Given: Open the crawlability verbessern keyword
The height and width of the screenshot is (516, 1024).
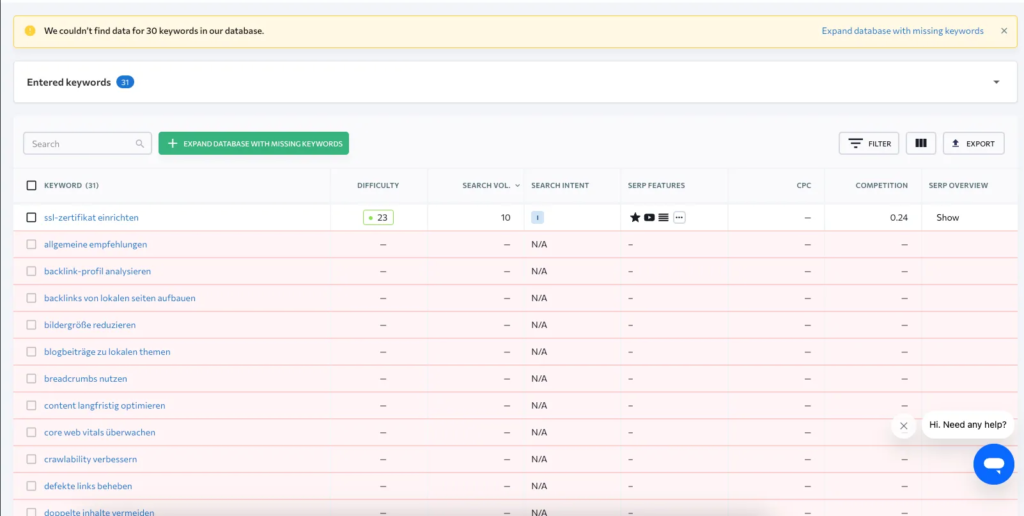Looking at the screenshot, I should (x=91, y=459).
